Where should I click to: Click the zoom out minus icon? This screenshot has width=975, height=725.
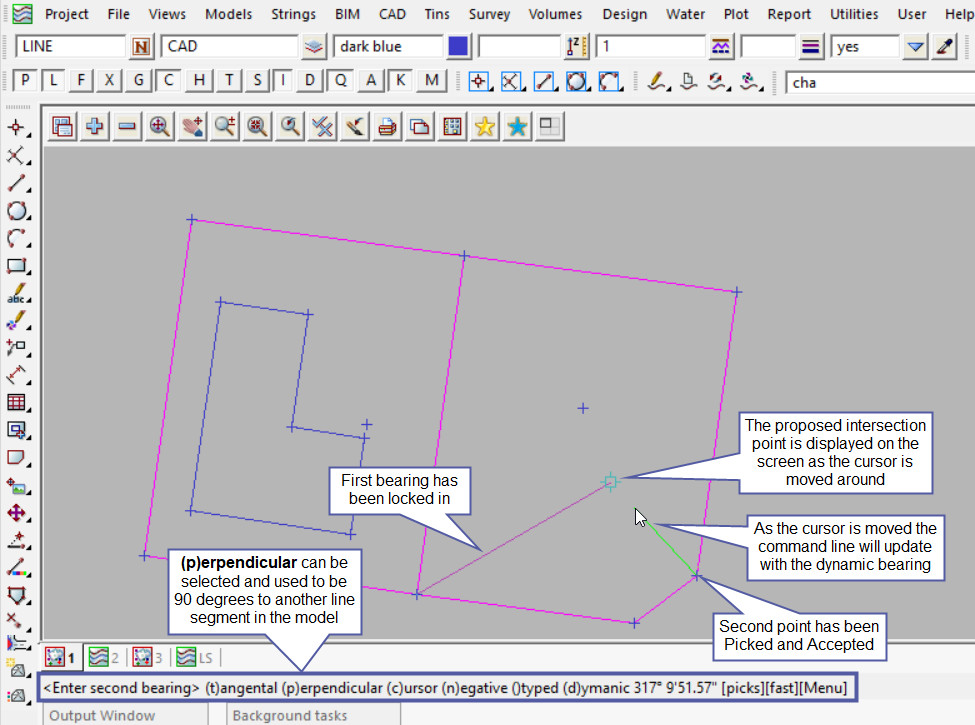pyautogui.click(x=127, y=126)
